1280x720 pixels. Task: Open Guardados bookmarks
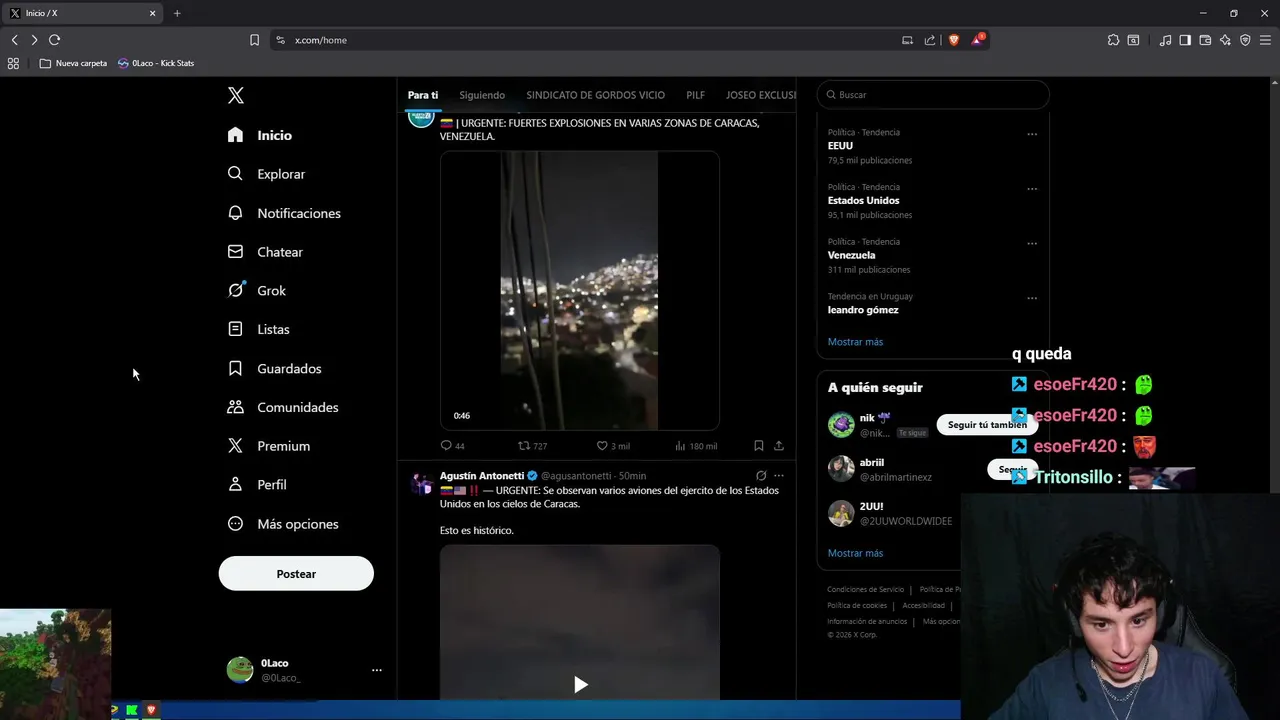tap(275, 368)
